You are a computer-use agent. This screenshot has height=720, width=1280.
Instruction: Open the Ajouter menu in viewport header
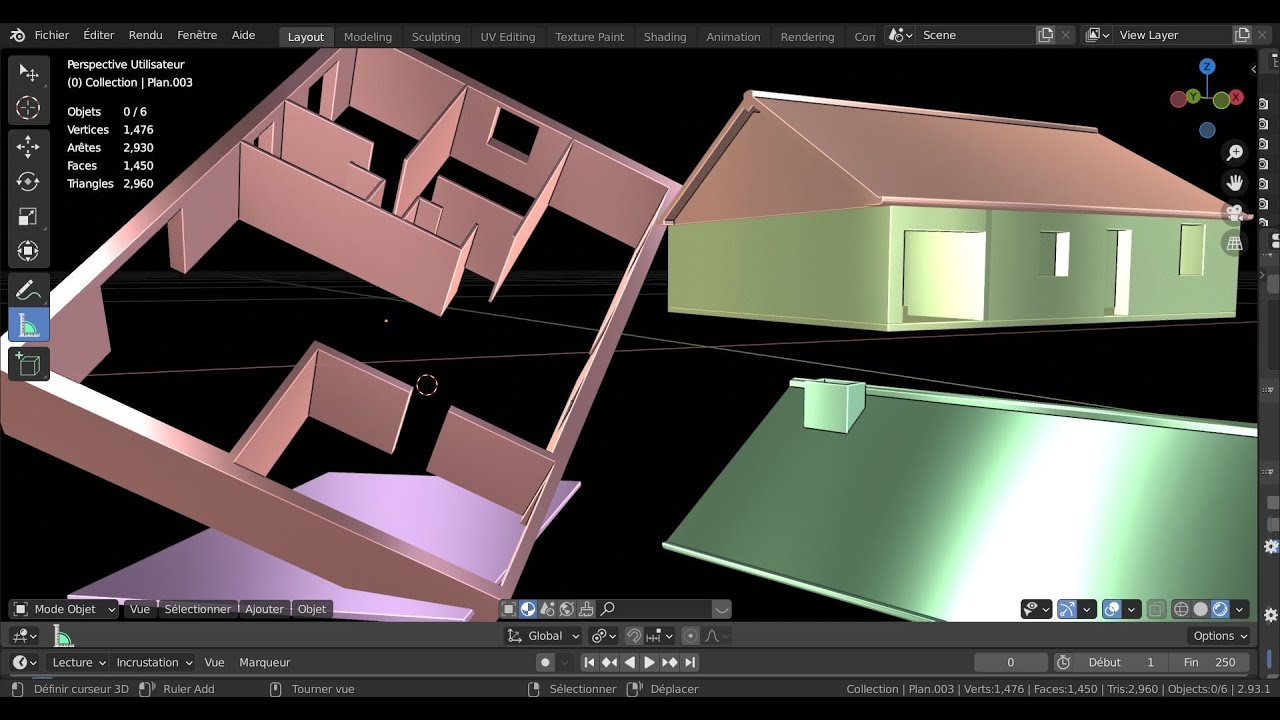click(265, 609)
